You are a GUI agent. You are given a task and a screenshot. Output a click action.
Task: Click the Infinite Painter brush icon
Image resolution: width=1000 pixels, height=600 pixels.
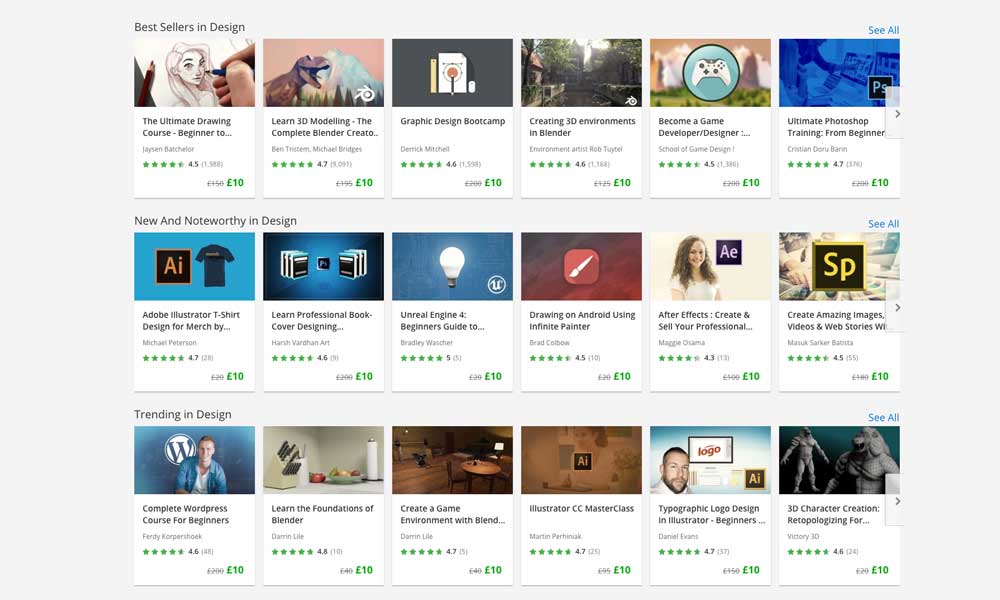tap(581, 267)
